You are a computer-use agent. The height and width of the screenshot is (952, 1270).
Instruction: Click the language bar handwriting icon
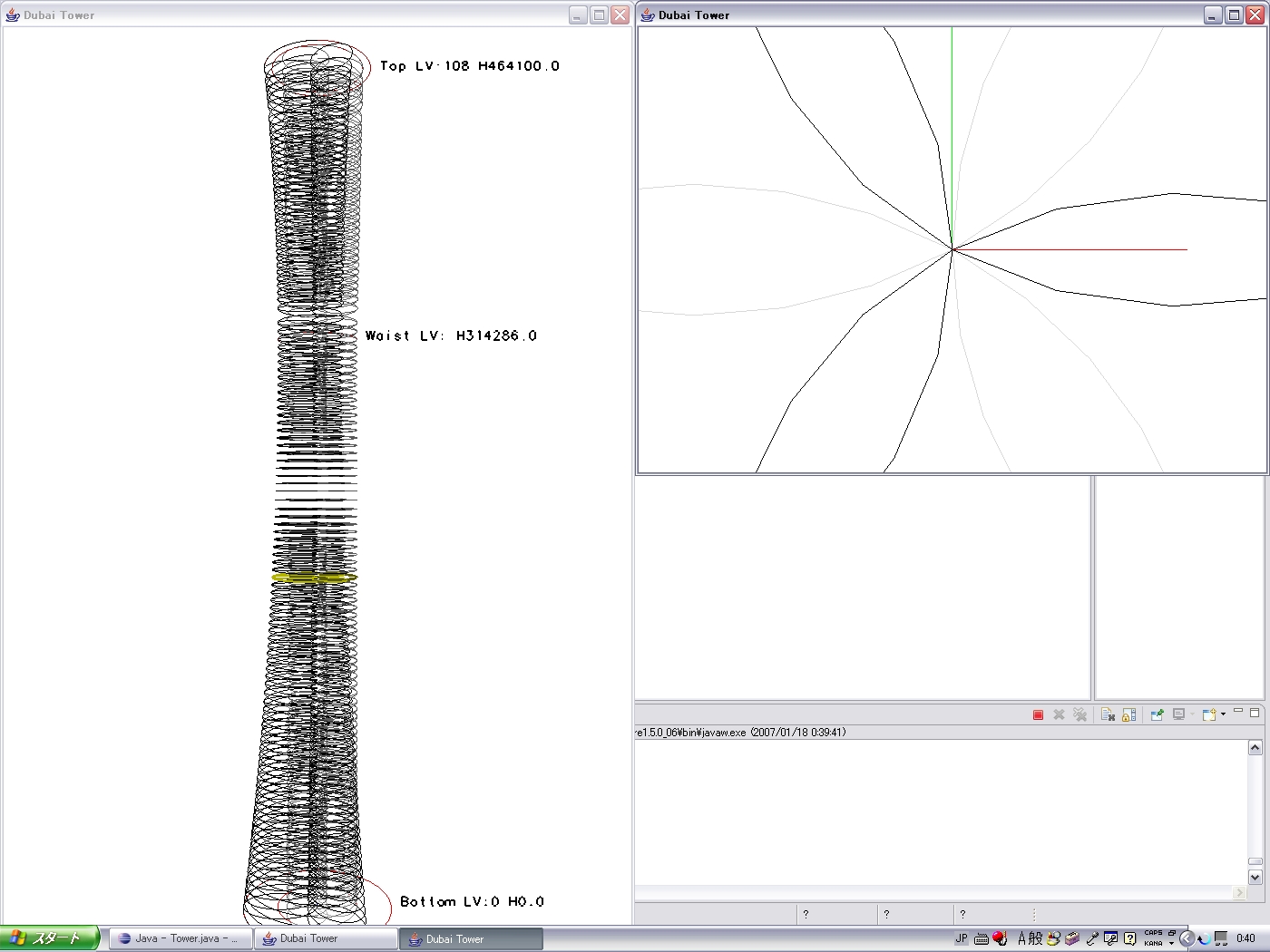[1110, 938]
